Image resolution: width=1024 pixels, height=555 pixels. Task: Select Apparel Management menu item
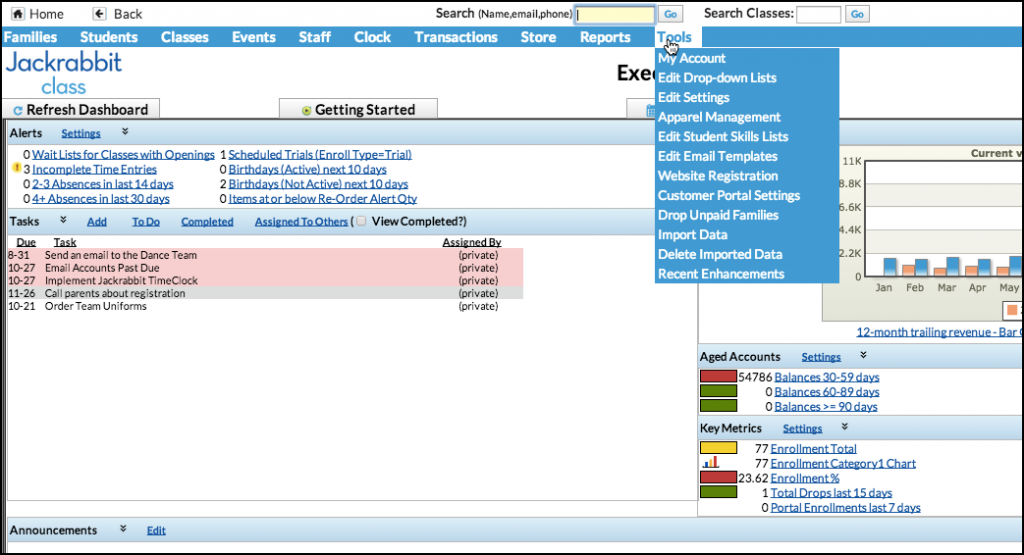tap(719, 117)
